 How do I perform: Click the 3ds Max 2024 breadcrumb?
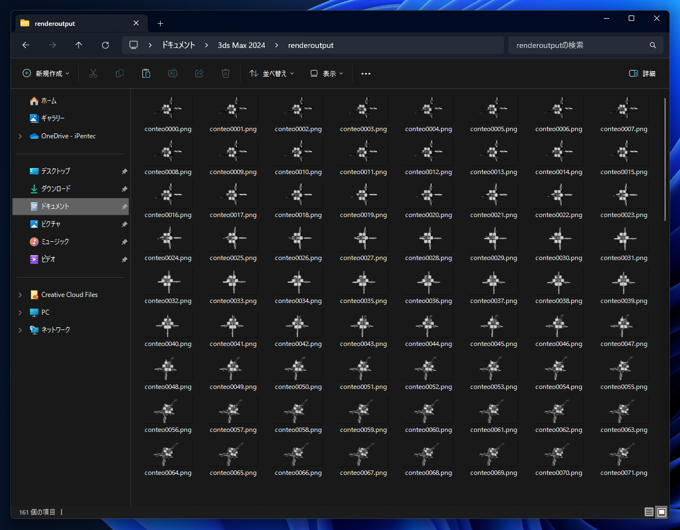tap(241, 45)
